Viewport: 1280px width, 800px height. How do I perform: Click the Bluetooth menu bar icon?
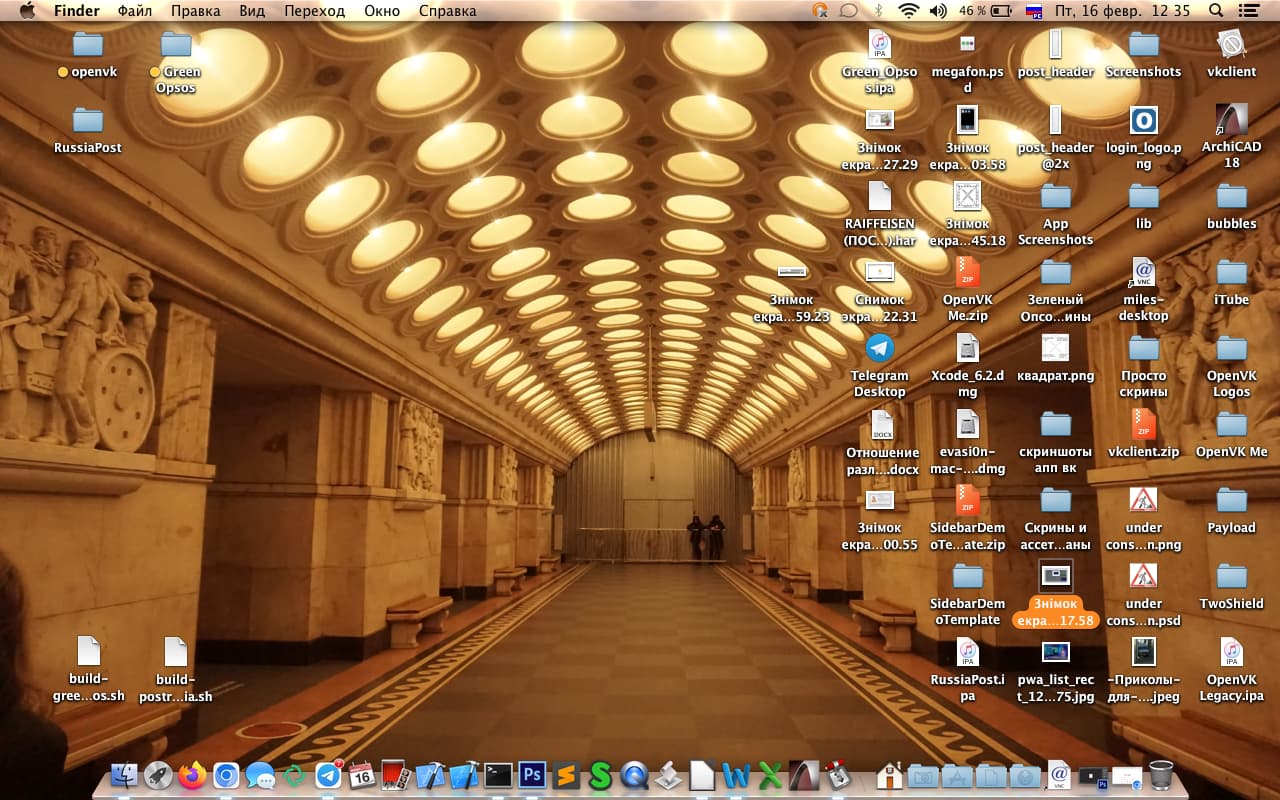point(879,11)
